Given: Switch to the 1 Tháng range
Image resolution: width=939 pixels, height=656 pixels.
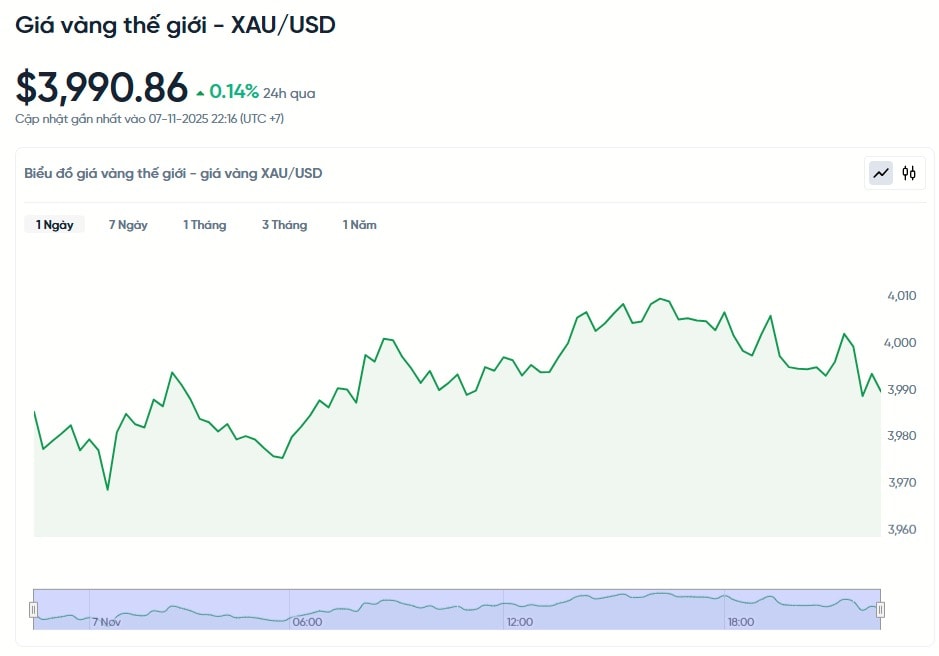Looking at the screenshot, I should [x=204, y=225].
